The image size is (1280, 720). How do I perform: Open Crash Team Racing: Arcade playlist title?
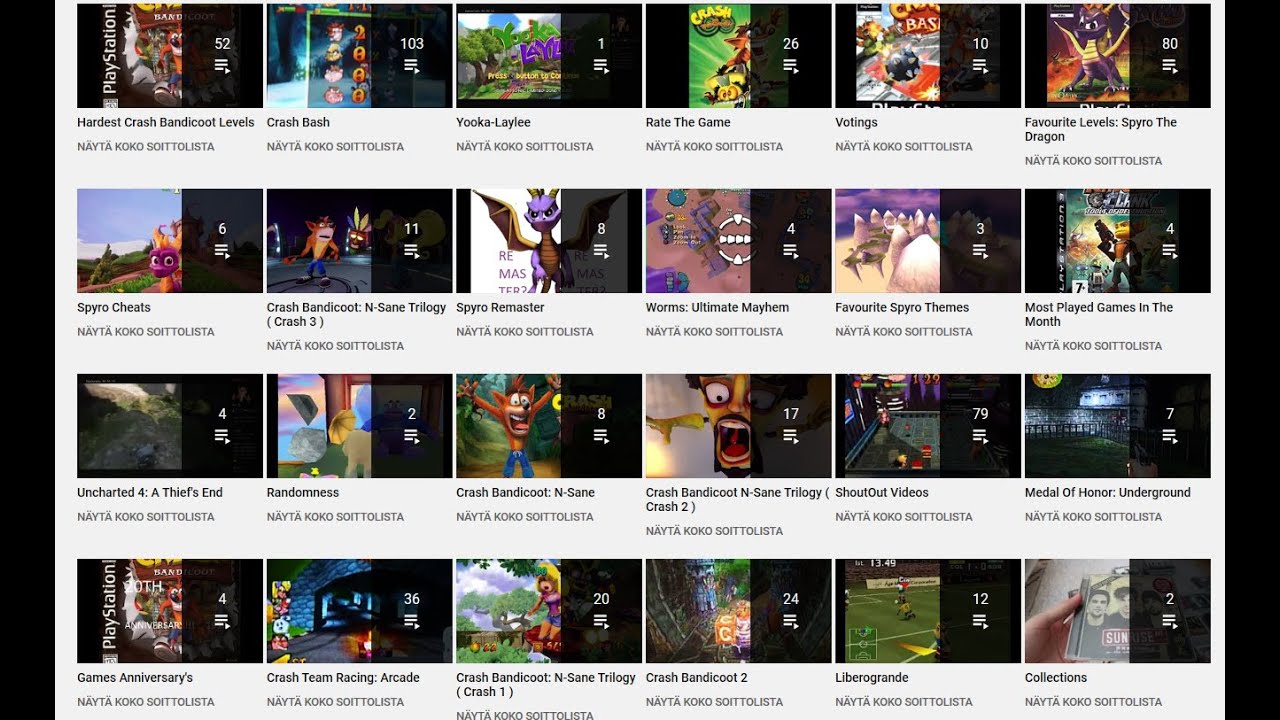[x=343, y=677]
